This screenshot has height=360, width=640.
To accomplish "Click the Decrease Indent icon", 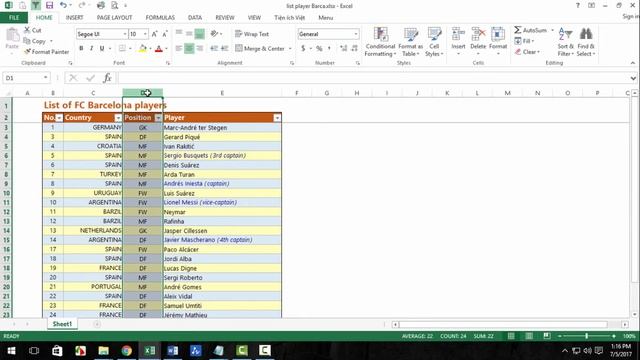I will pos(214,49).
